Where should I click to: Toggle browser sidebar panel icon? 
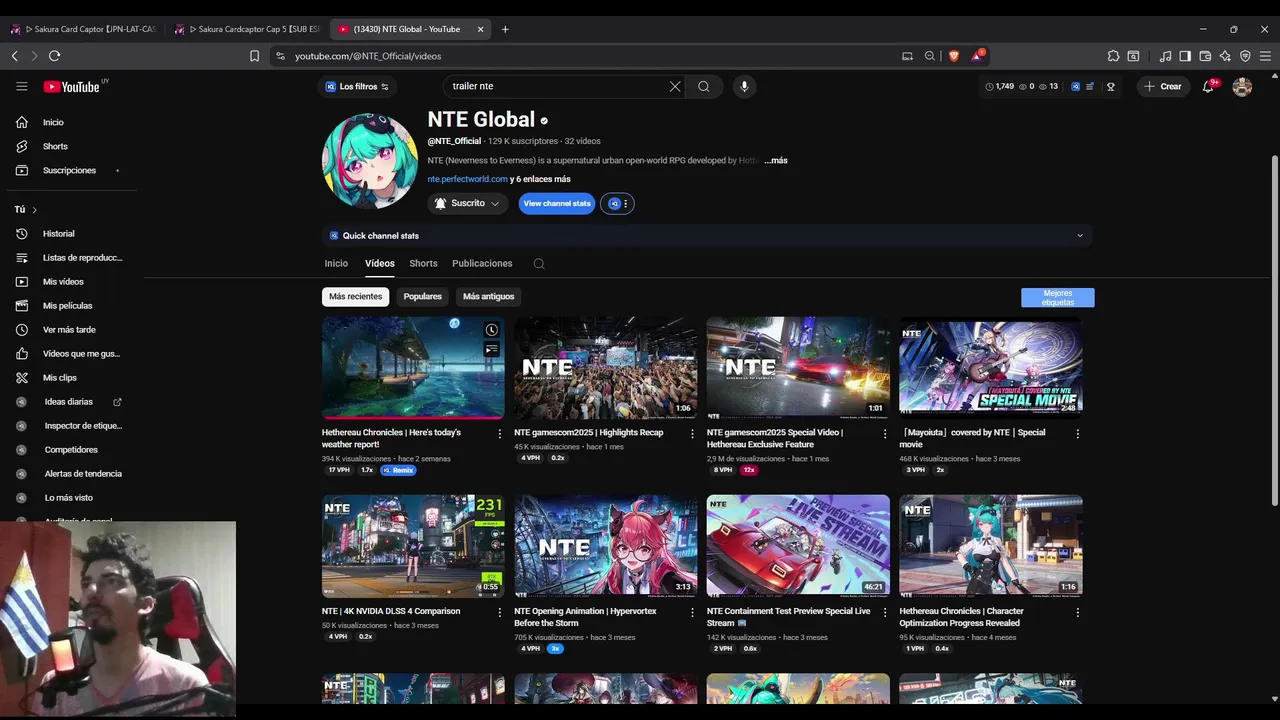point(1185,56)
